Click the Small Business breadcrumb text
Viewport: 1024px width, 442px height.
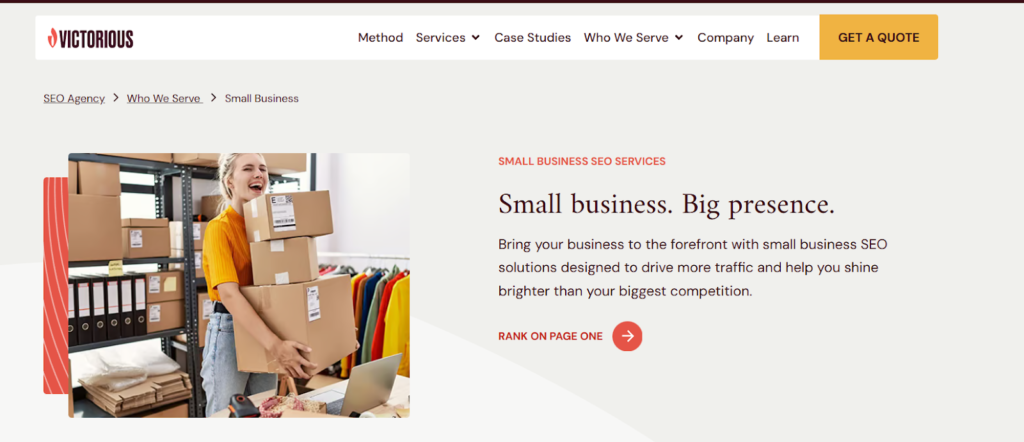[x=262, y=99]
